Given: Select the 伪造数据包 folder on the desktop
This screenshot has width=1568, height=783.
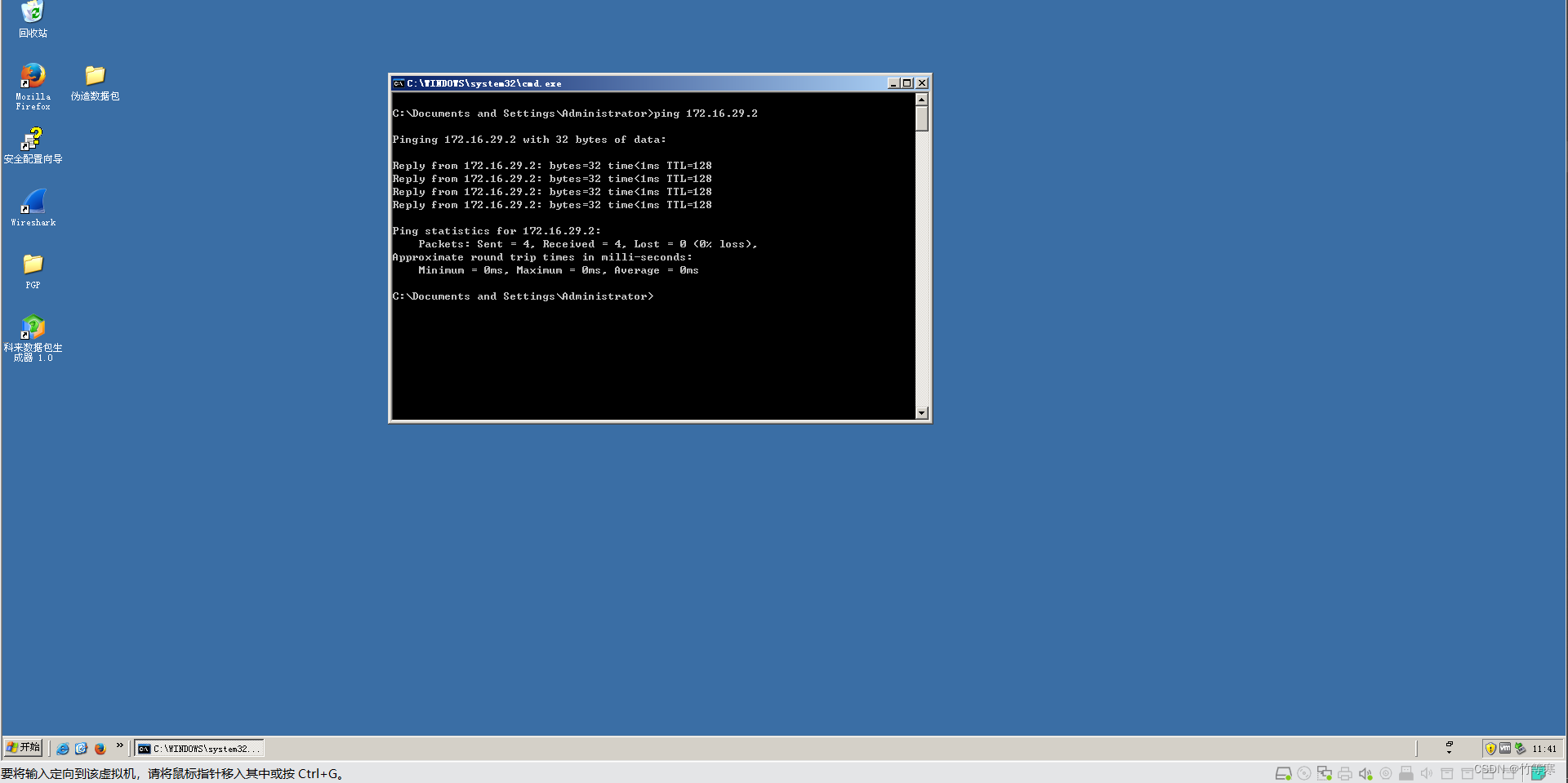Looking at the screenshot, I should [x=95, y=82].
